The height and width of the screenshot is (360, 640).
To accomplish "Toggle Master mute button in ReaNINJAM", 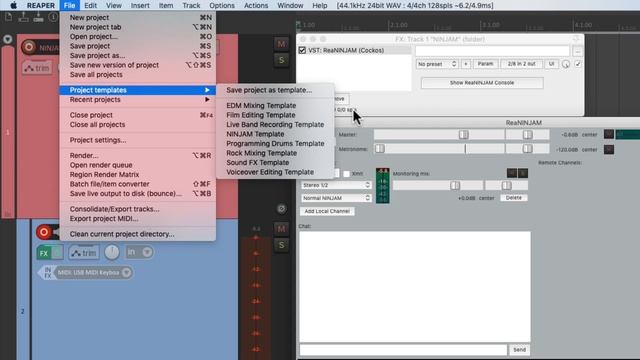I will click(x=609, y=134).
